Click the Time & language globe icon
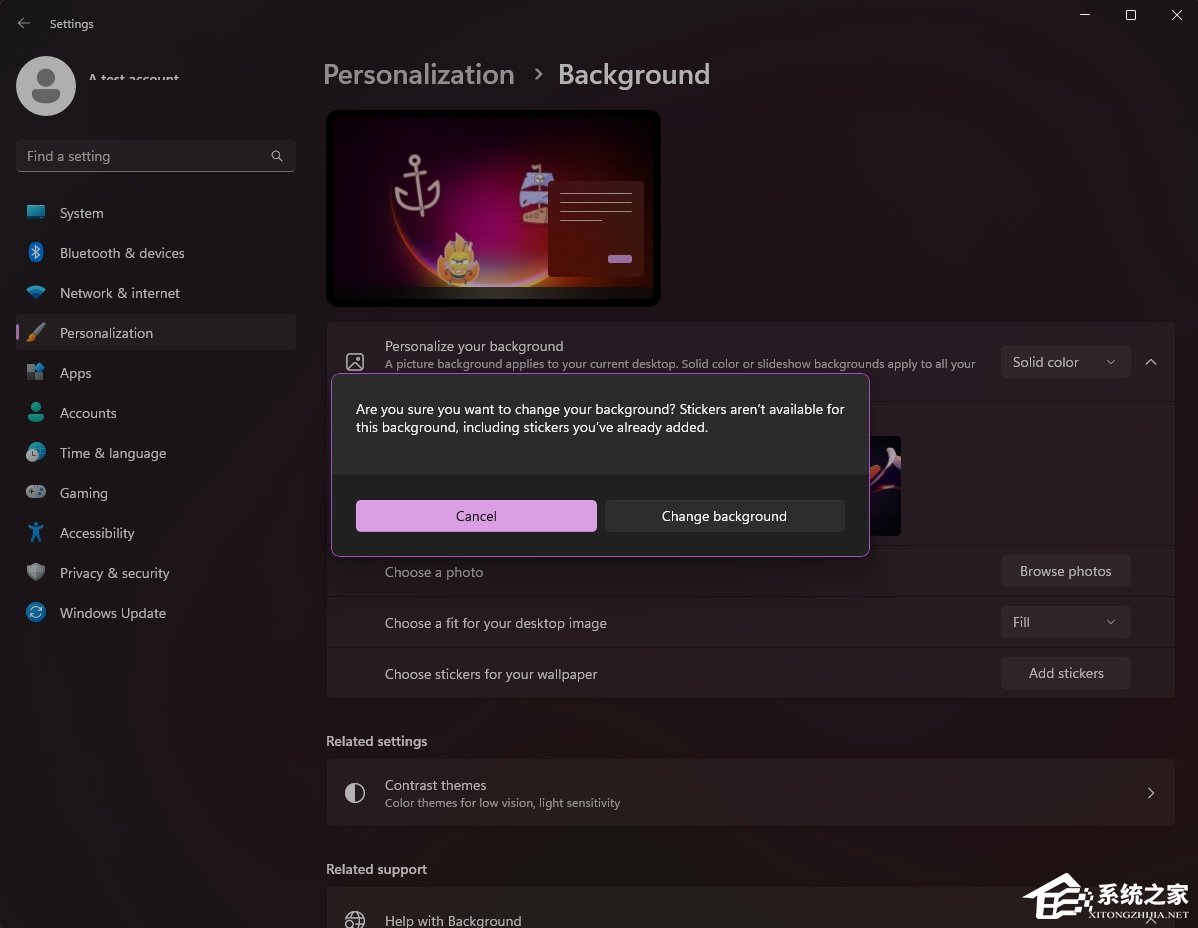Image resolution: width=1198 pixels, height=928 pixels. point(36,452)
